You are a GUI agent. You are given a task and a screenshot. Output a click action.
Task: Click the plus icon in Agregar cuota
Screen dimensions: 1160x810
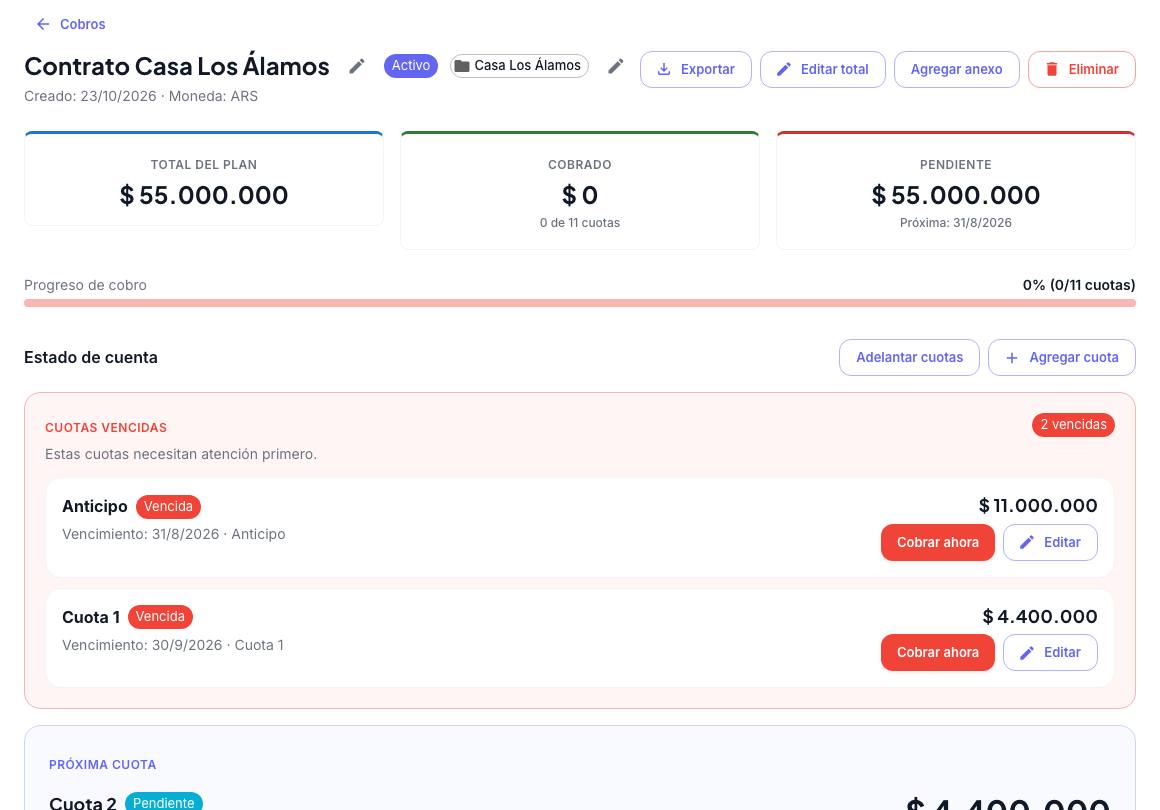point(1012,358)
